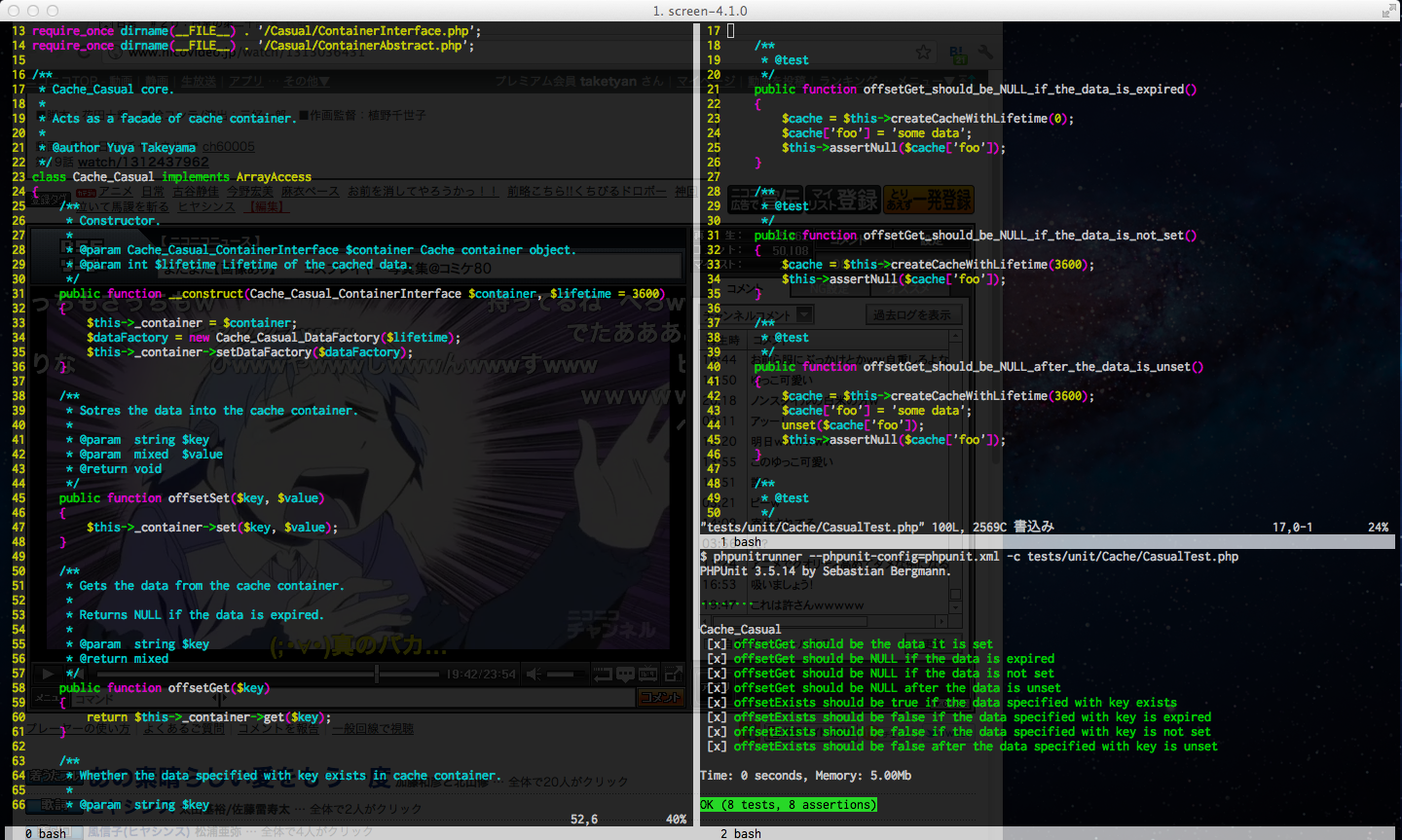Click the 'public function offsetSet($key, $value)' line
1402x840 pixels.
click(191, 498)
